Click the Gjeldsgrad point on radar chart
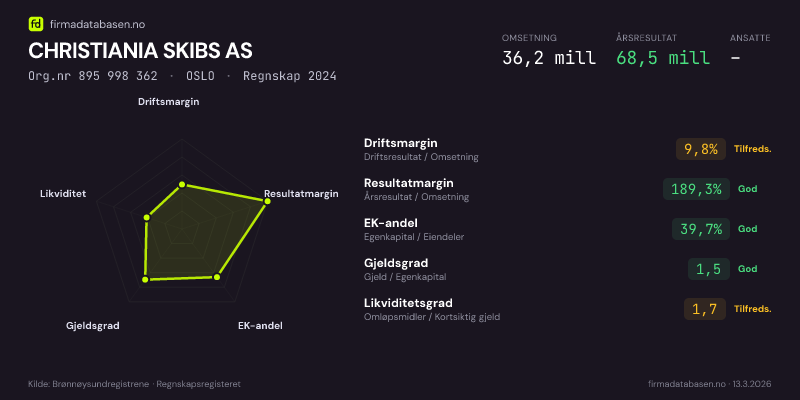Viewport: 800px width, 400px height. tap(146, 280)
